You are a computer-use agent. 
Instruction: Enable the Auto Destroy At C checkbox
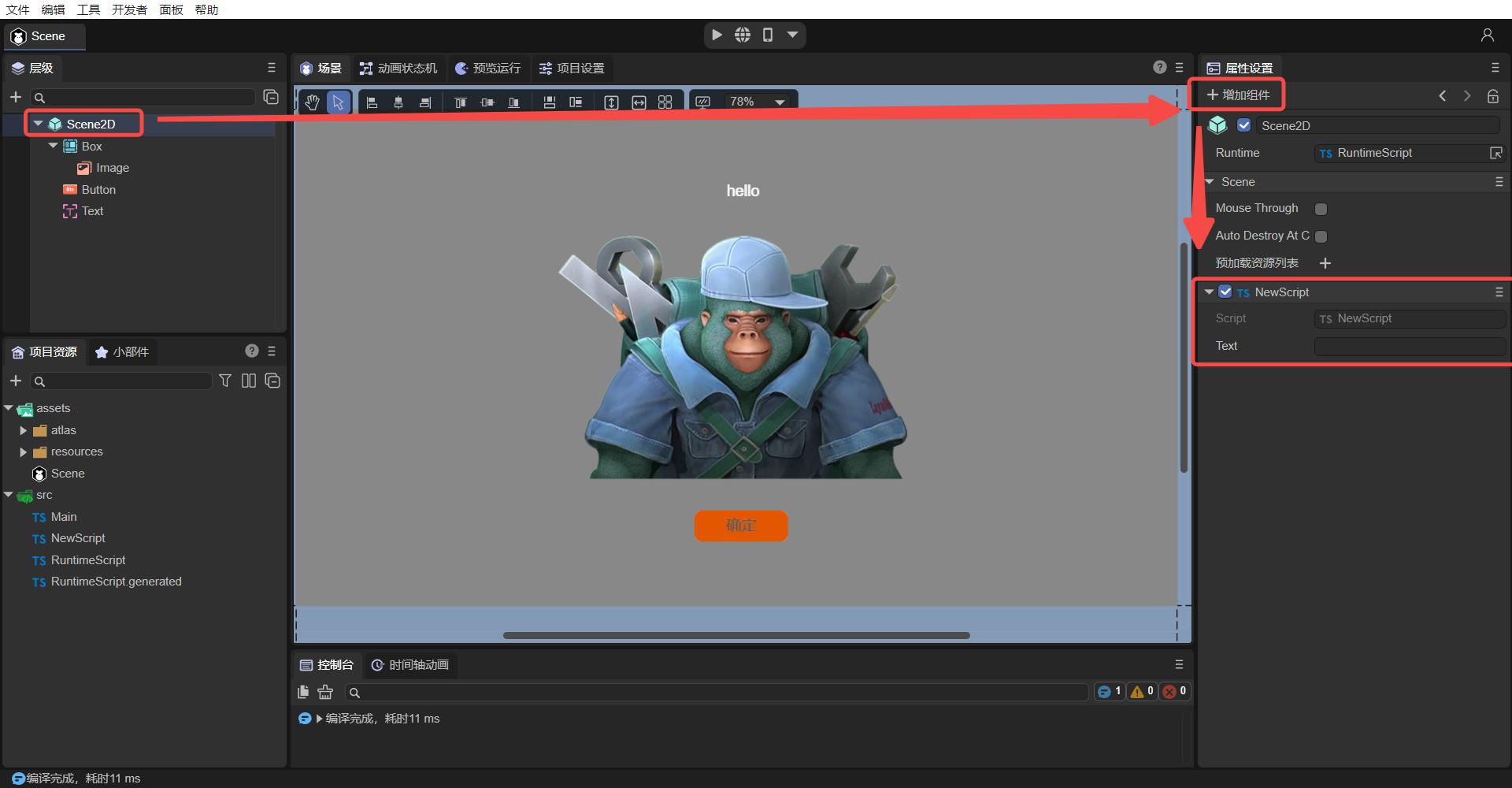1321,236
